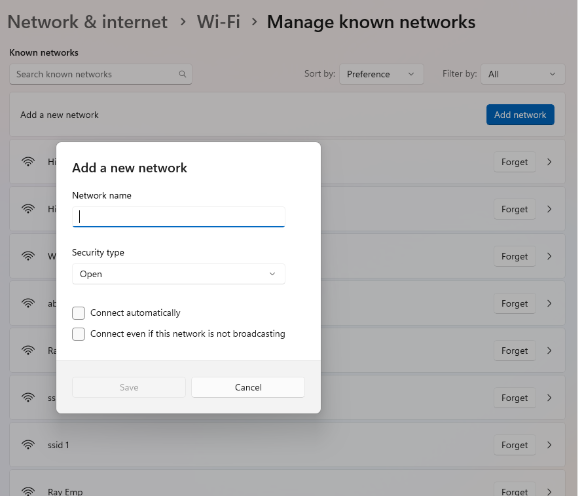Screen dimensions: 579x496
Task: Expand the Filter by All dropdown
Action: tap(523, 74)
